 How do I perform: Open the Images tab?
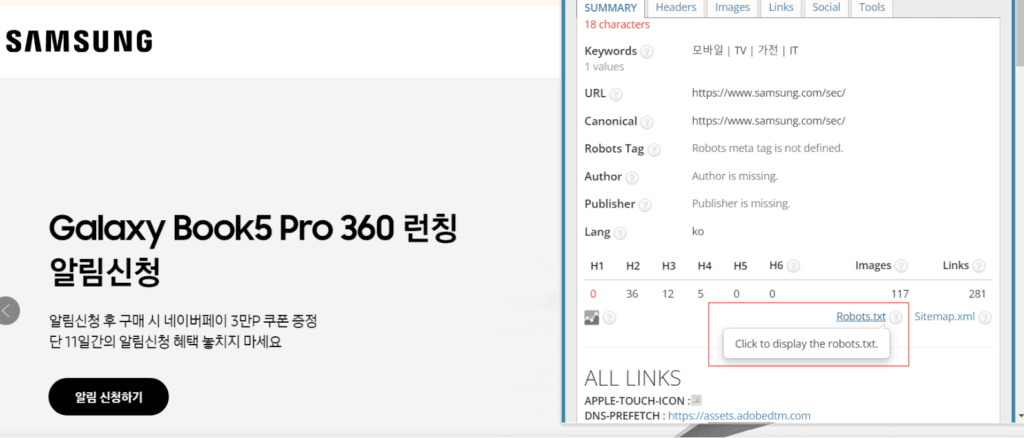(732, 8)
